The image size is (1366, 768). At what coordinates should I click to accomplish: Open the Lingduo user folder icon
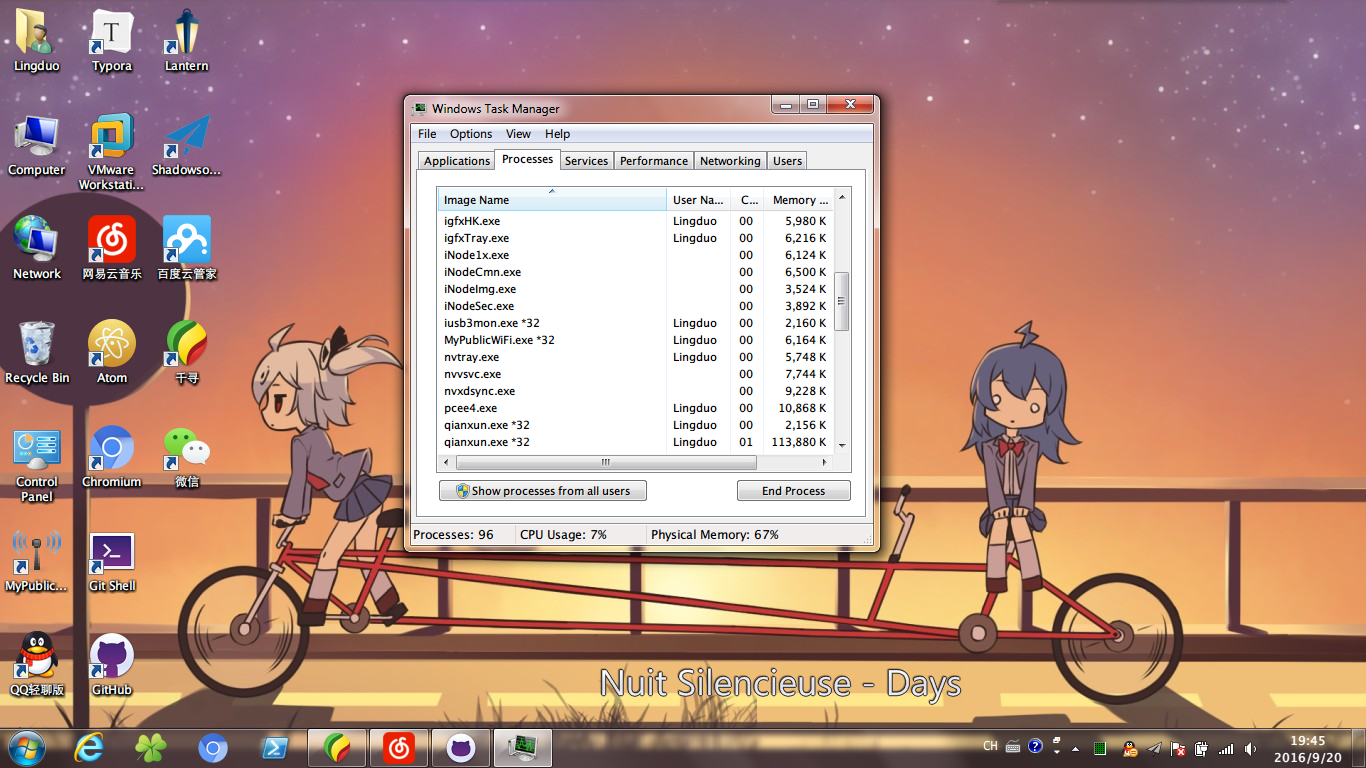click(x=37, y=41)
